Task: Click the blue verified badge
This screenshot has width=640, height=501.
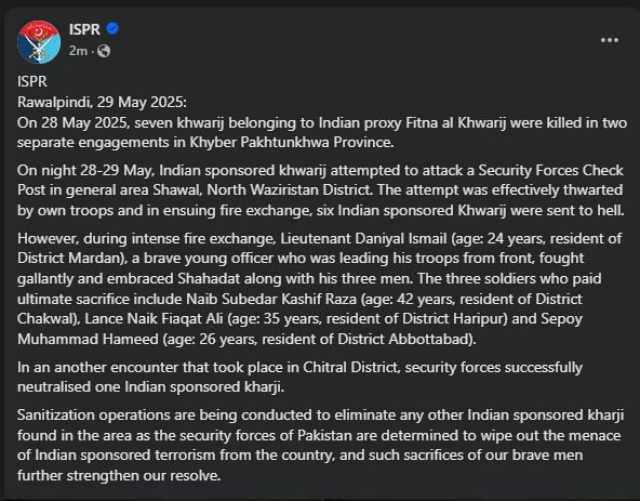Action: tap(112, 29)
